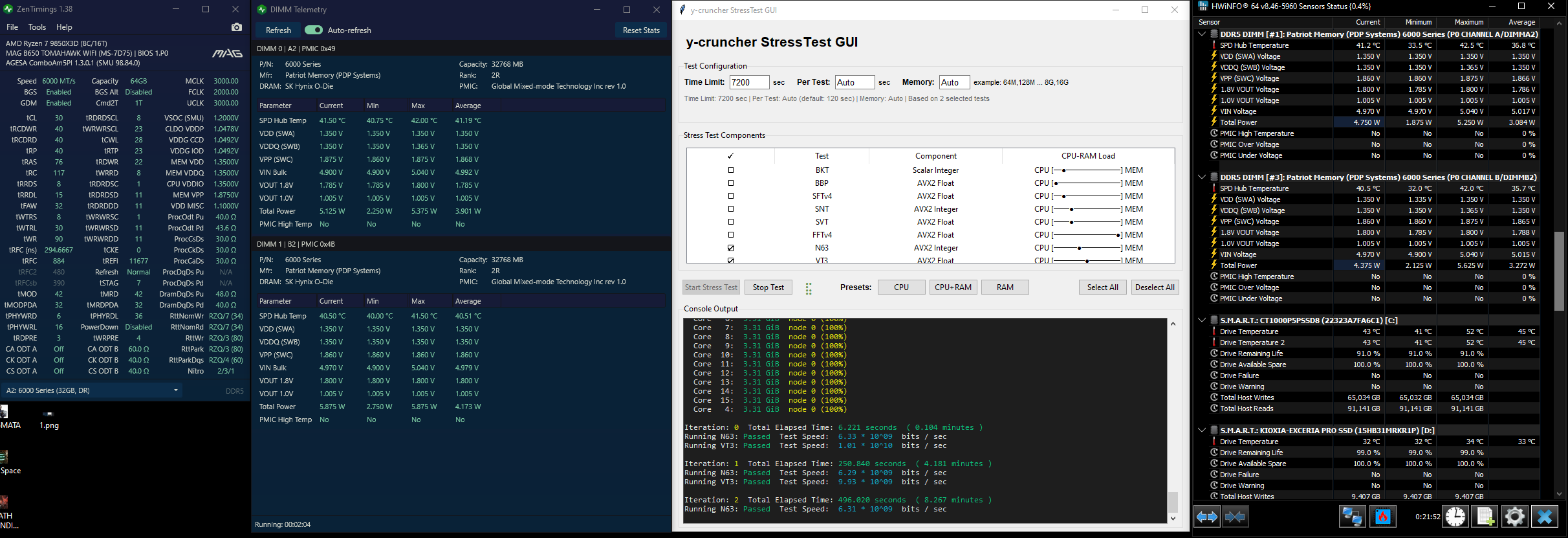
Task: Click HWiNFO sensor list scroll-up arrow
Action: coord(1559,23)
